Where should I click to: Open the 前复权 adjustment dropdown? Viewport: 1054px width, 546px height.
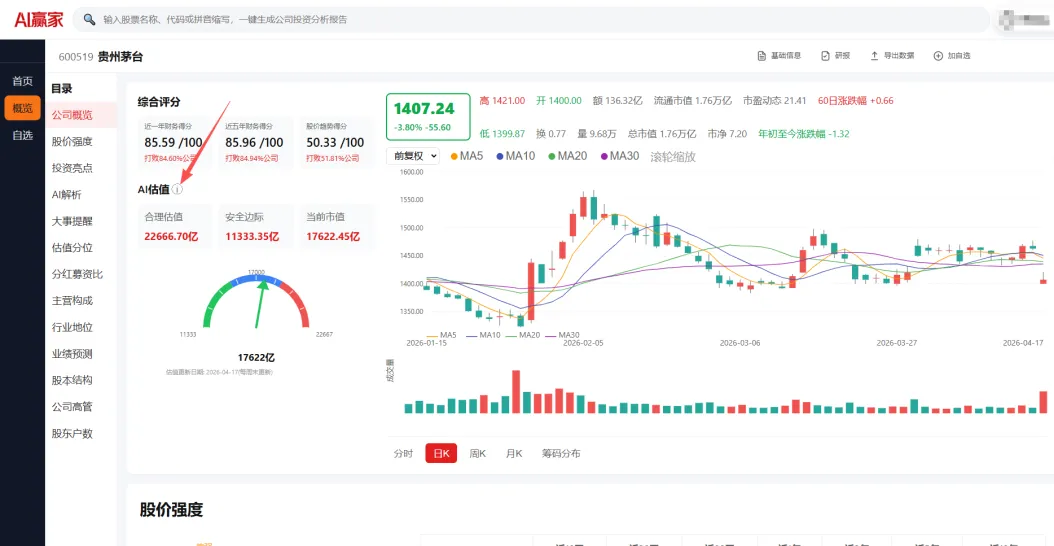click(x=413, y=156)
